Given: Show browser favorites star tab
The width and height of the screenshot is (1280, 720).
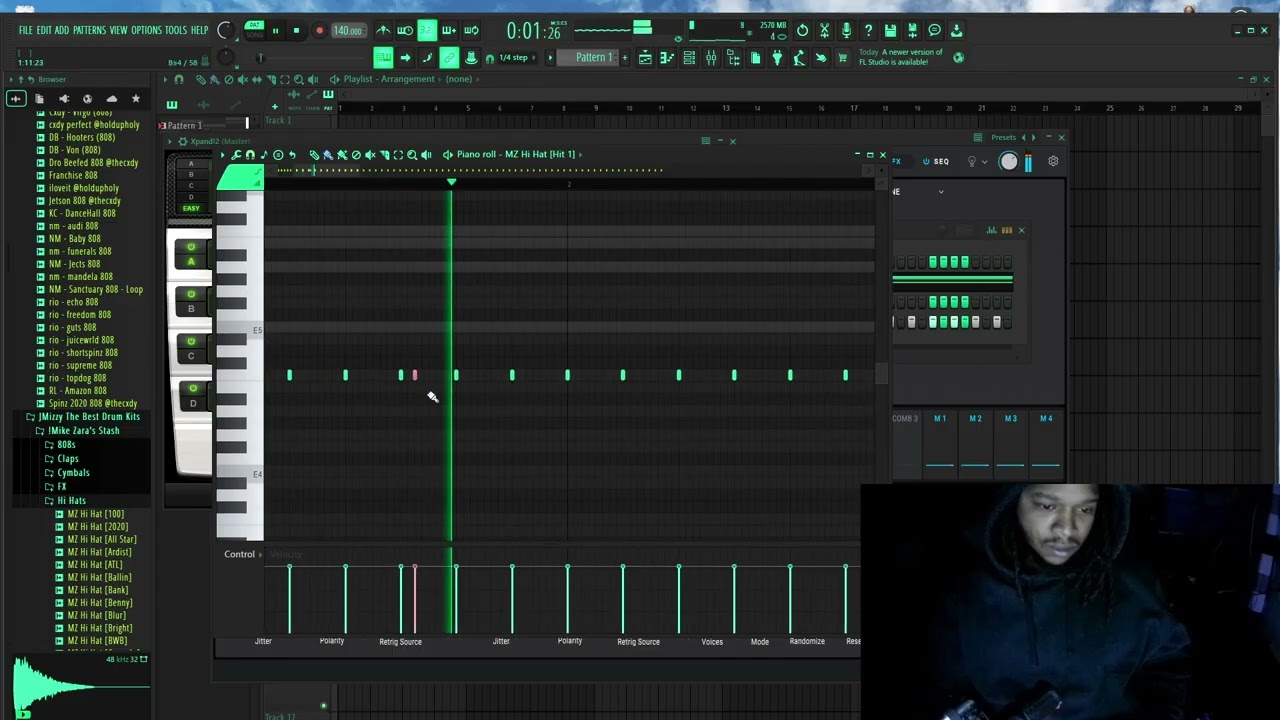Looking at the screenshot, I should pos(136,98).
